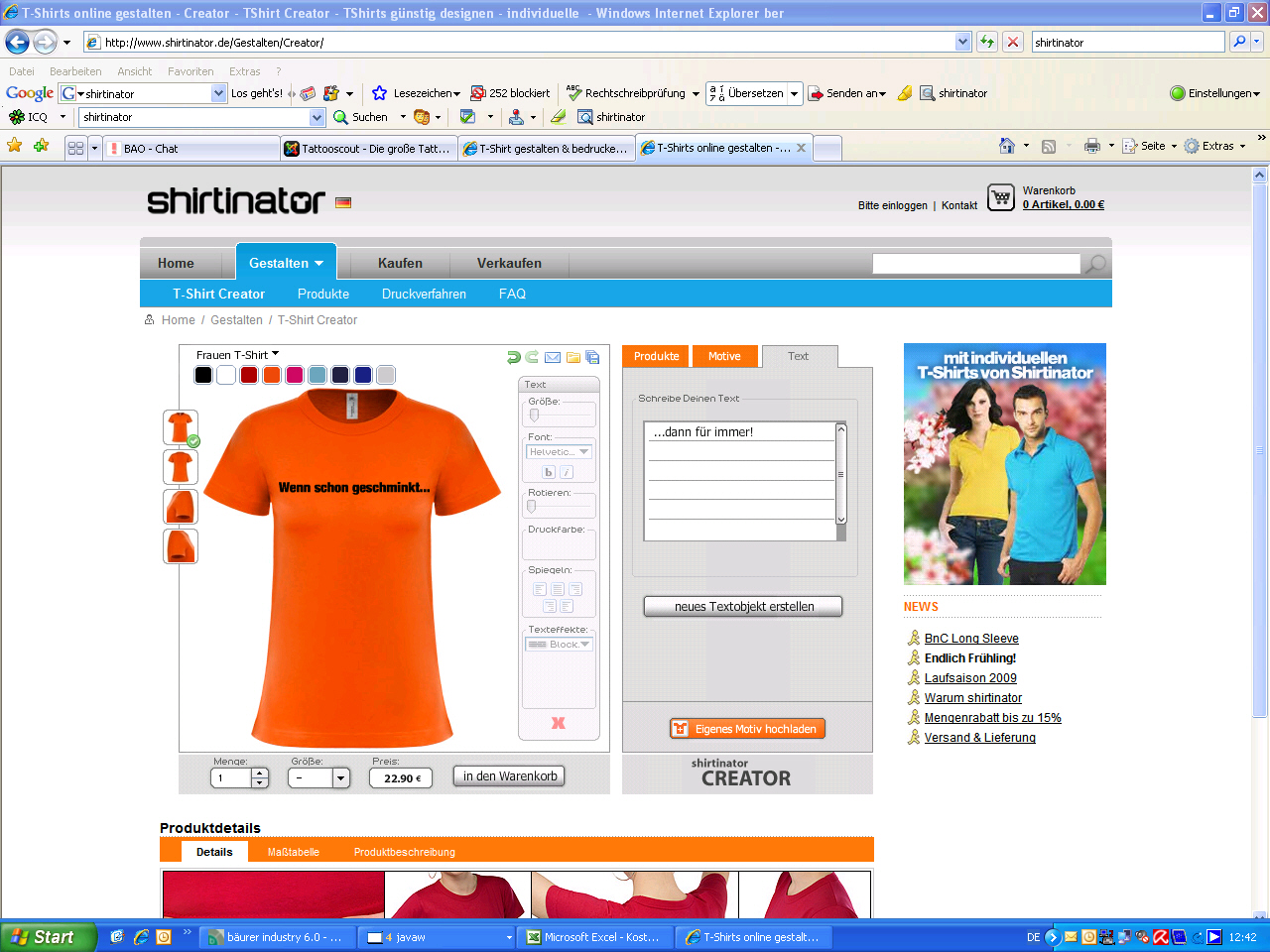Open Maßtabelle product details tab
This screenshot has height=952, width=1270.
coord(293,852)
